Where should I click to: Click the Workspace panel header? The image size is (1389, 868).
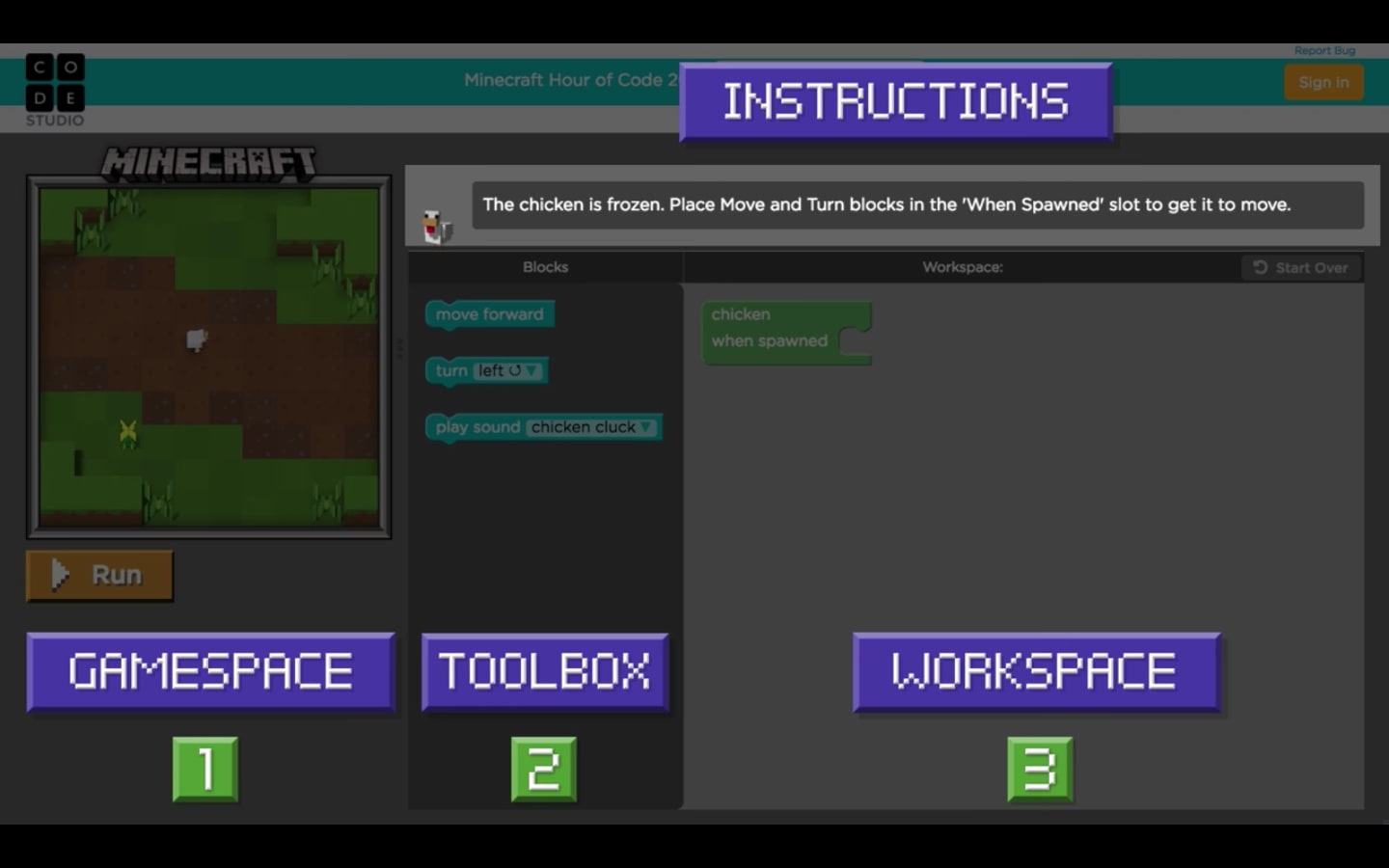[962, 267]
